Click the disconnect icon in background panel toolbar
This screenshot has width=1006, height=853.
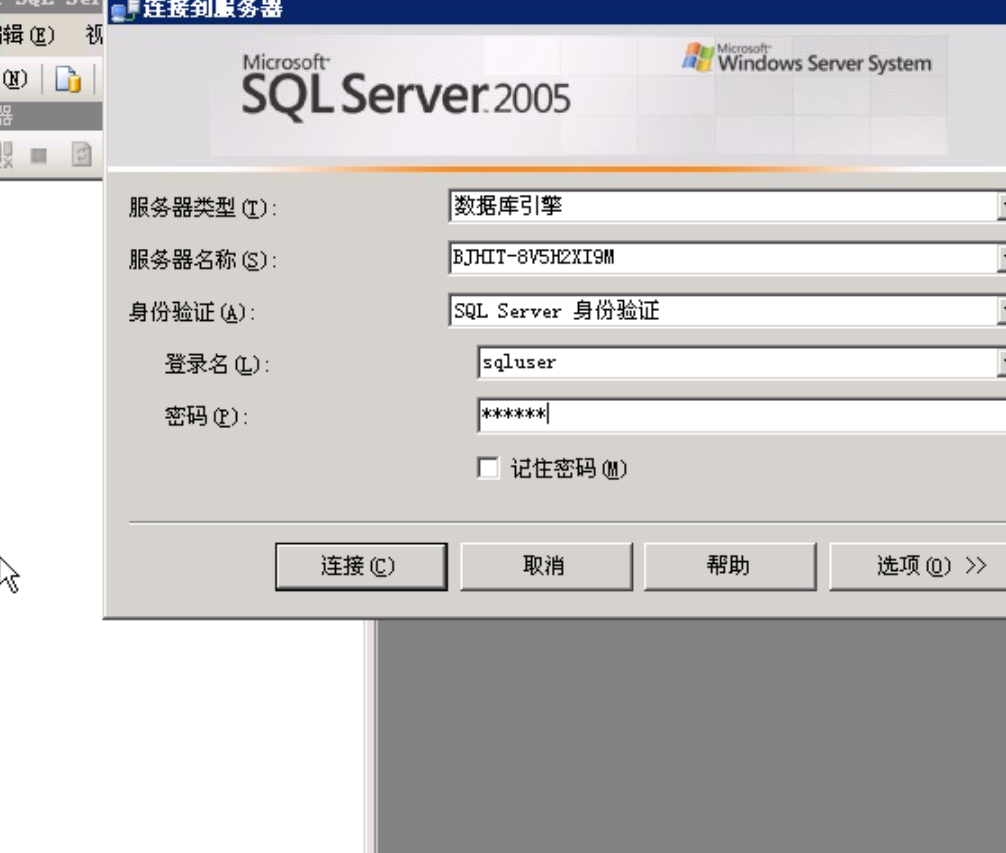pyautogui.click(x=6, y=155)
